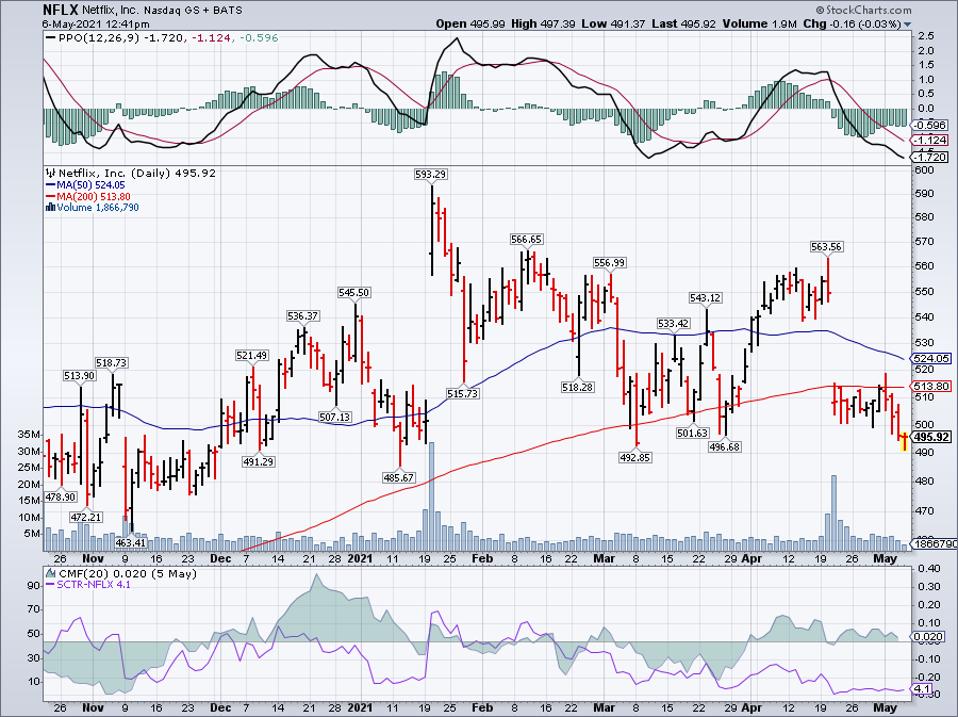Click the 492.85 low label
Screen dimensions: 958x717
click(635, 457)
